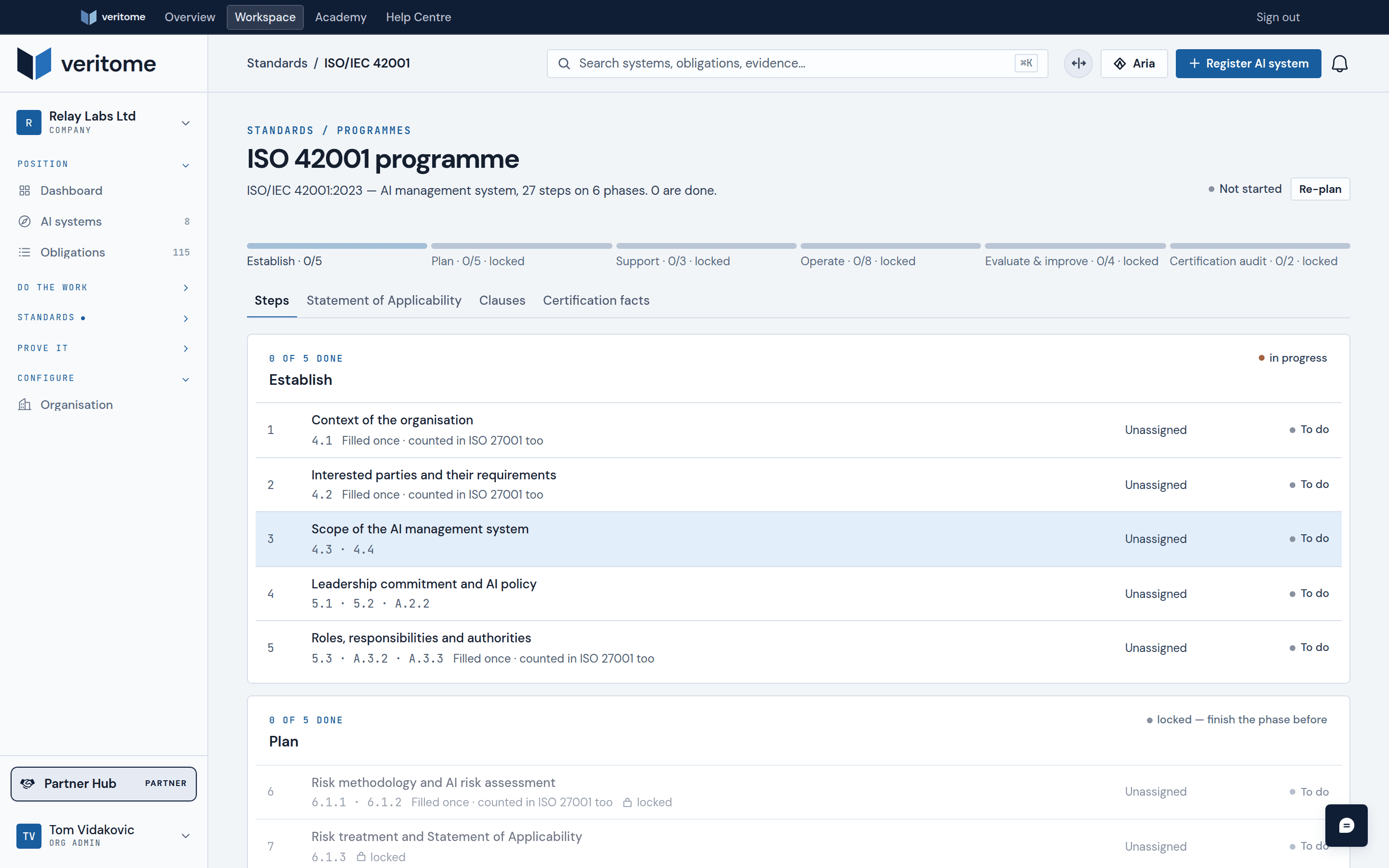Screen dimensions: 1389x868
Task: Open step Leadership commitment and AI policy
Action: click(x=798, y=594)
